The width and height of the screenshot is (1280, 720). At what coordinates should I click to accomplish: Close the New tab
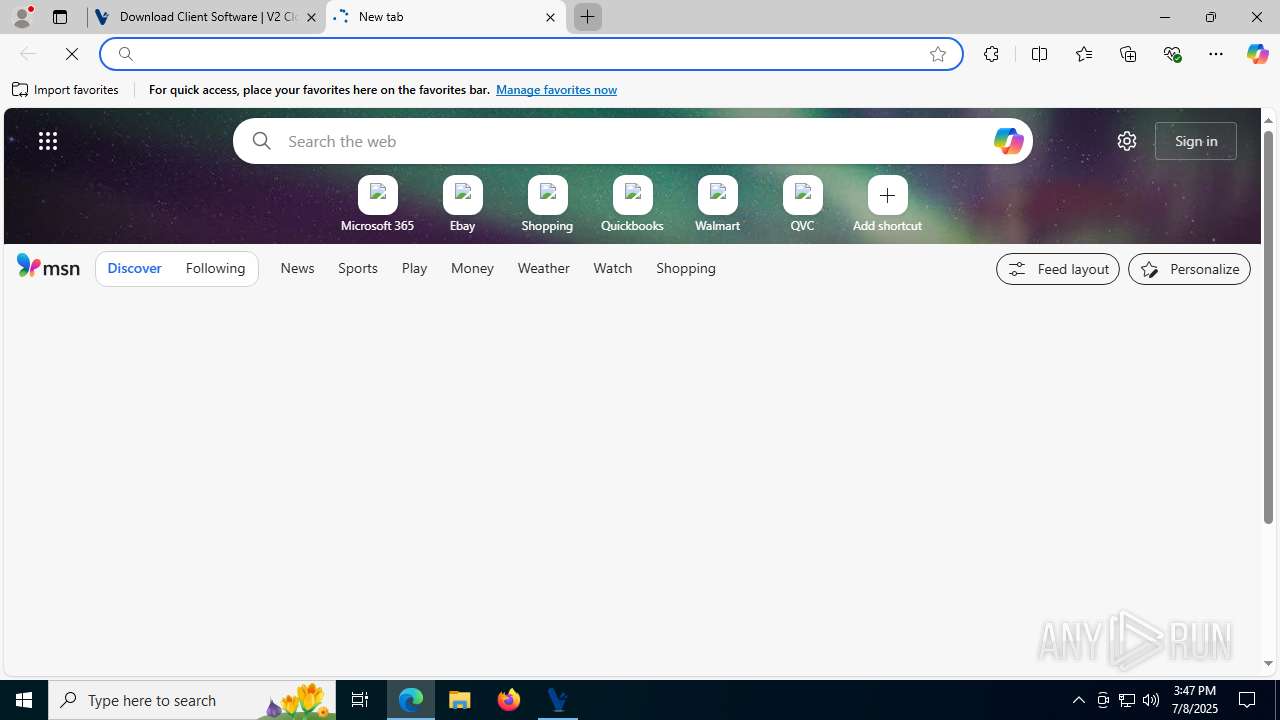(550, 17)
